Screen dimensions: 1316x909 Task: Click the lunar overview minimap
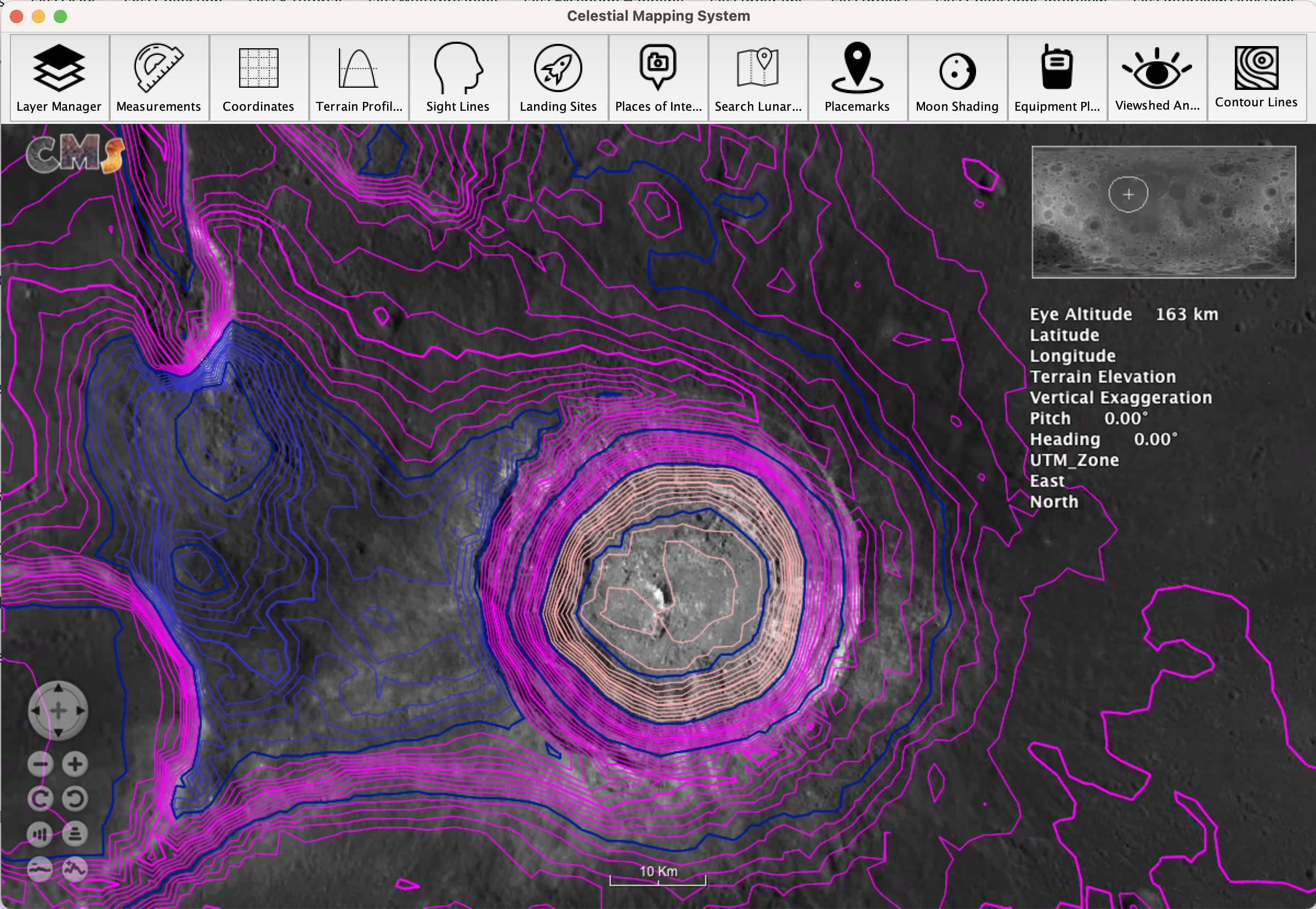[1164, 212]
